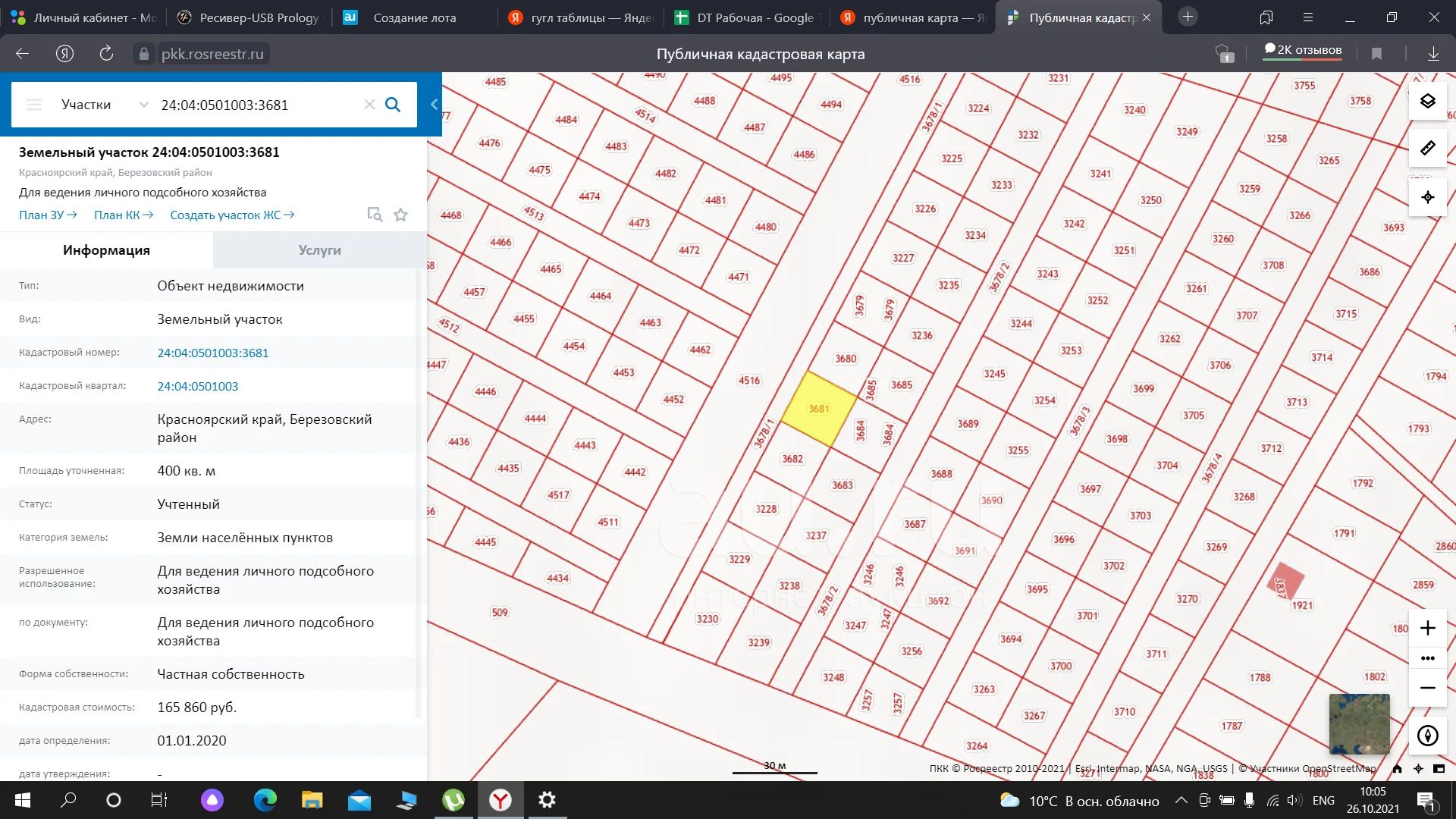Open the notification center icon
The width and height of the screenshot is (1456, 819).
(x=1426, y=800)
